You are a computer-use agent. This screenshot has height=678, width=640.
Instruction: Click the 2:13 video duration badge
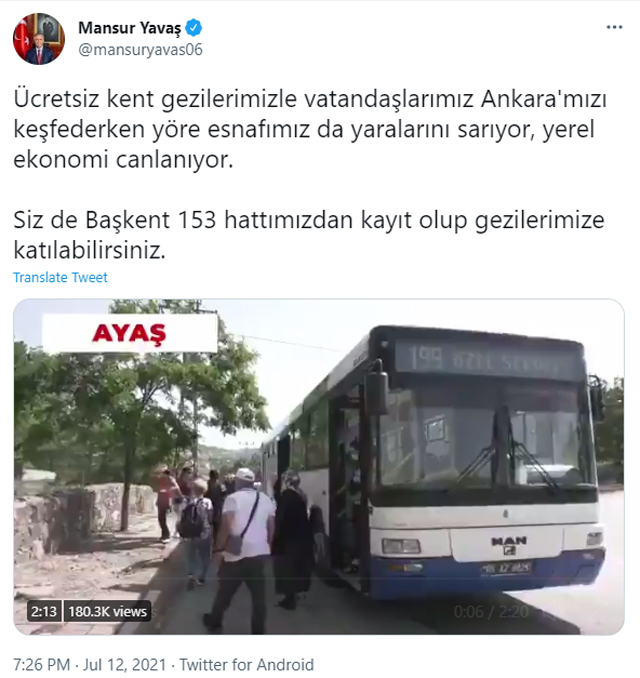coord(44,611)
